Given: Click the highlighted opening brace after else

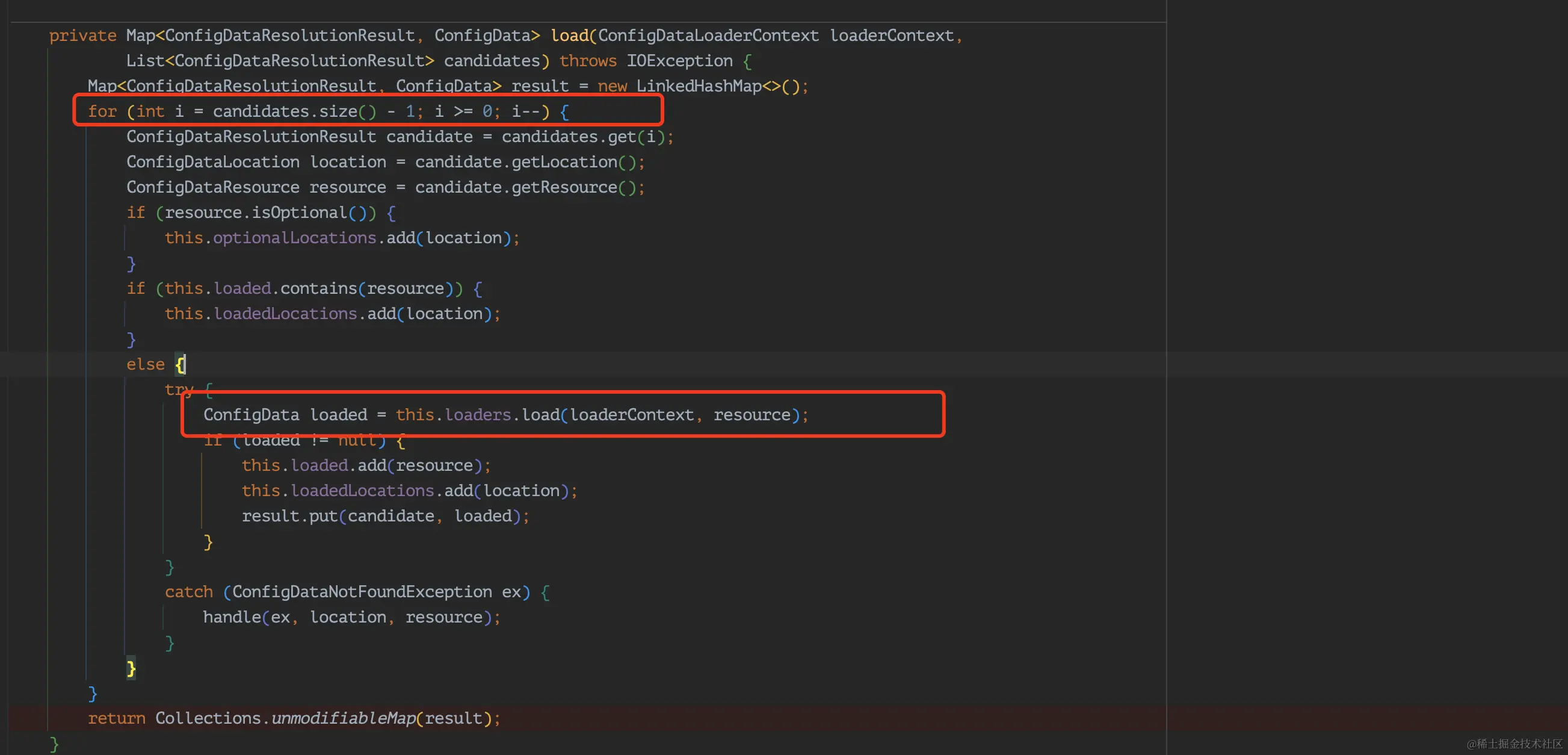Looking at the screenshot, I should click(x=180, y=365).
